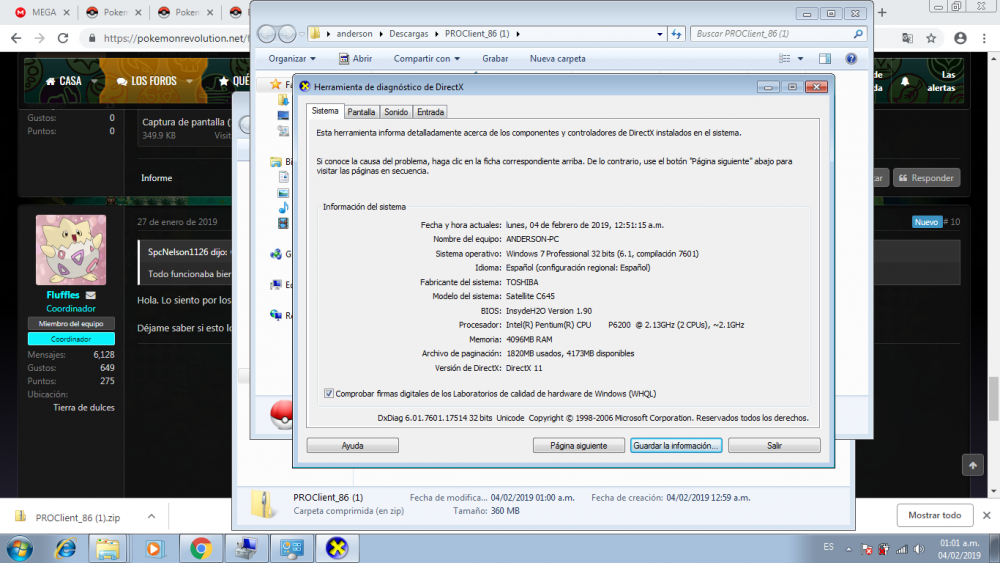Click the Salir button
Screen dimensions: 1000x563
pos(774,445)
